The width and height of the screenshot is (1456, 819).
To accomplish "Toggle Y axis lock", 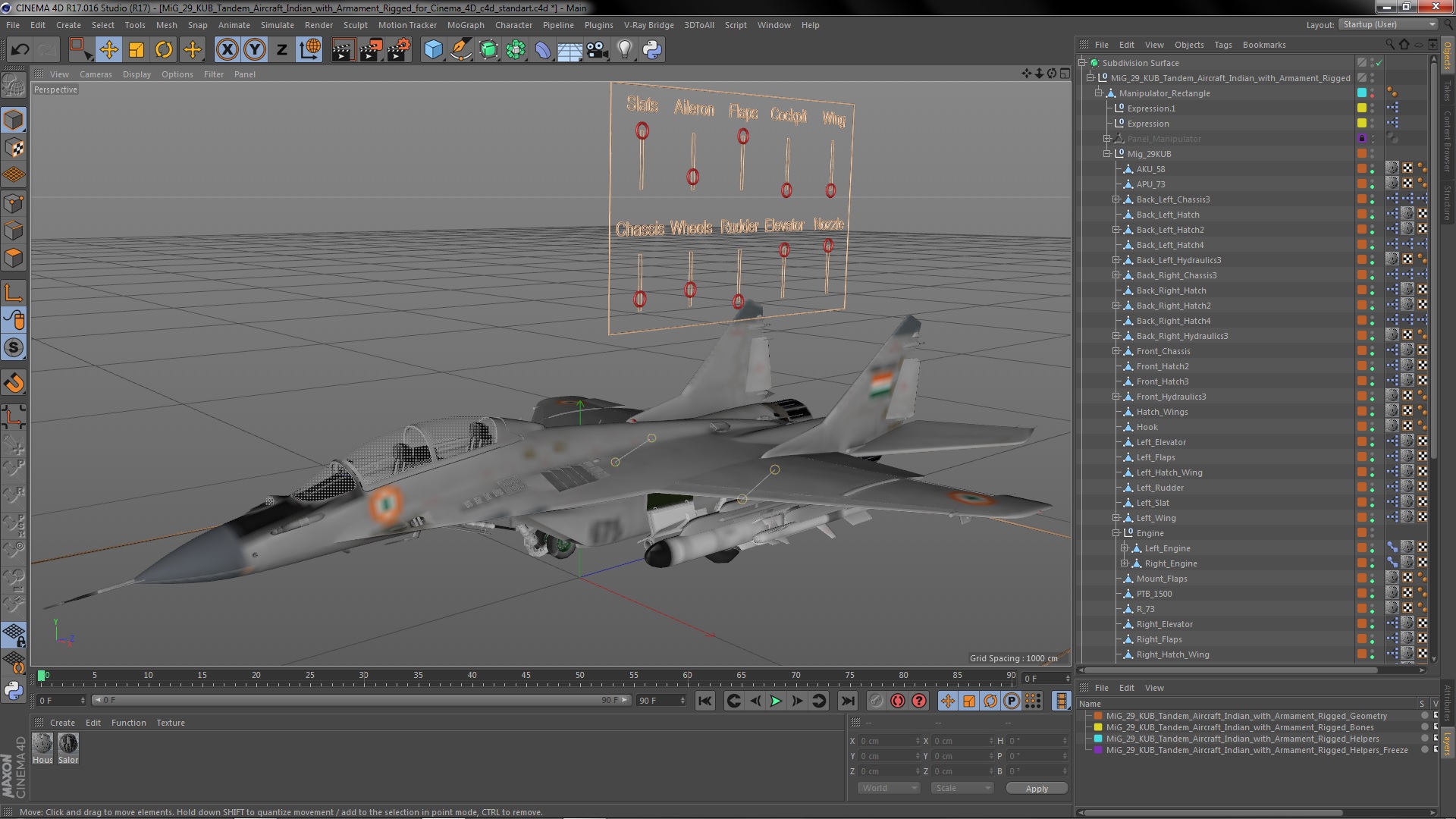I will (x=255, y=50).
